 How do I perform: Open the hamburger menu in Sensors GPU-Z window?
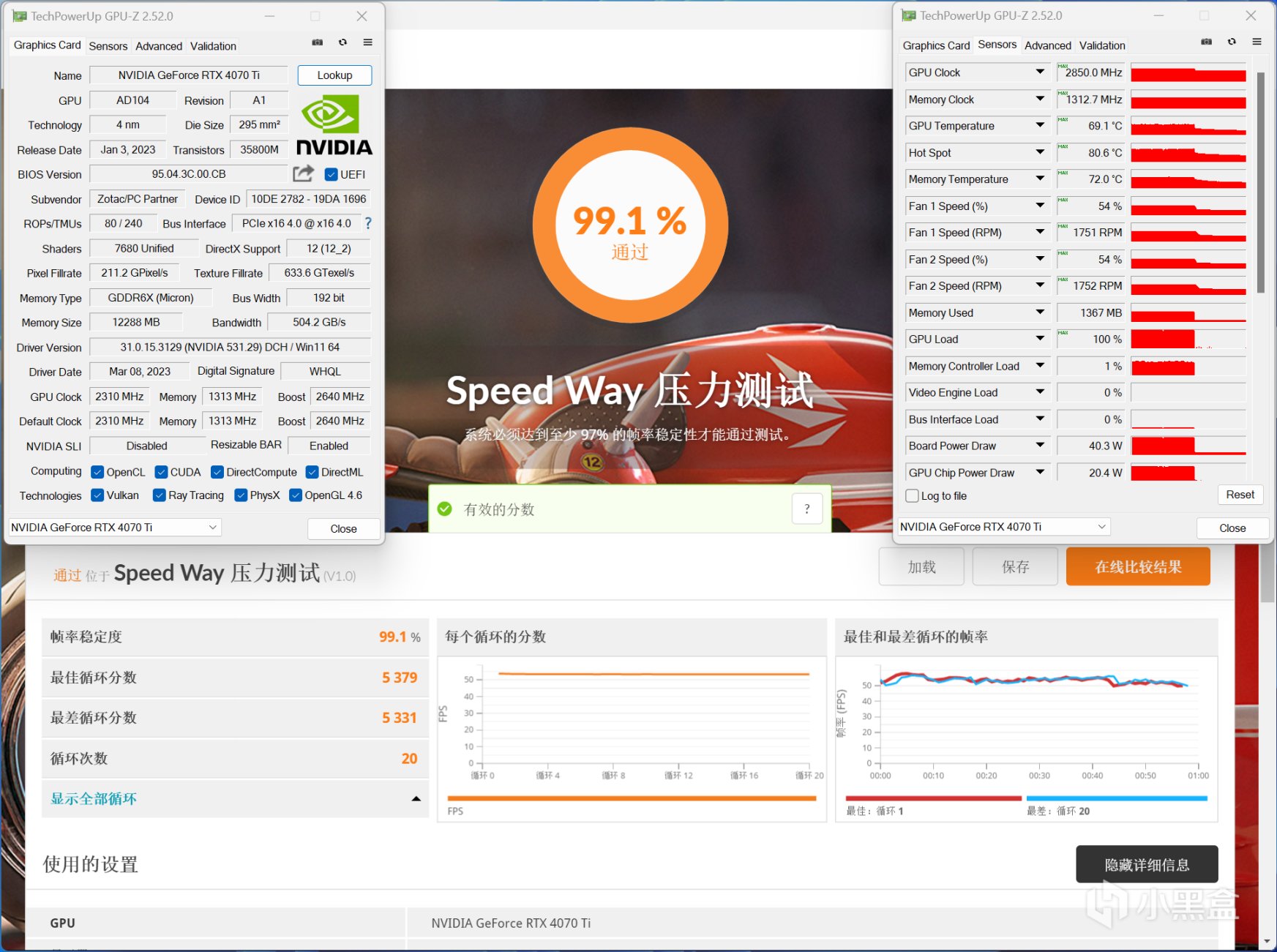point(1257,42)
